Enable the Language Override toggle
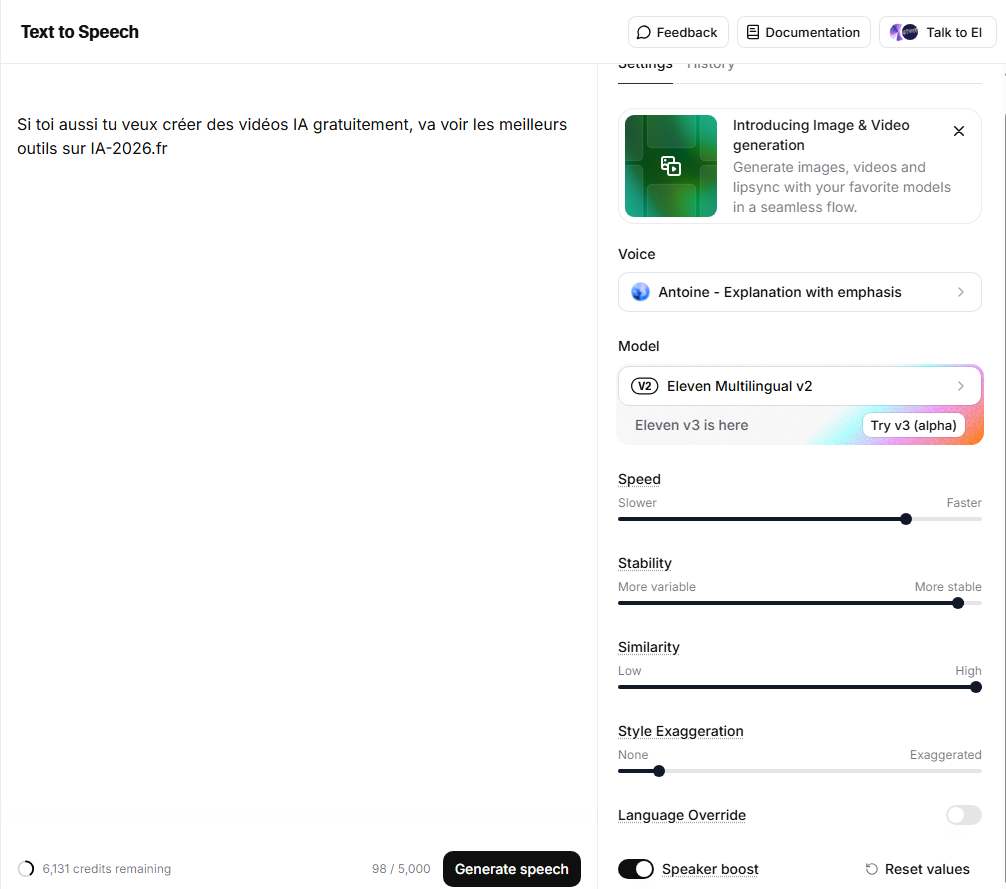 963,815
